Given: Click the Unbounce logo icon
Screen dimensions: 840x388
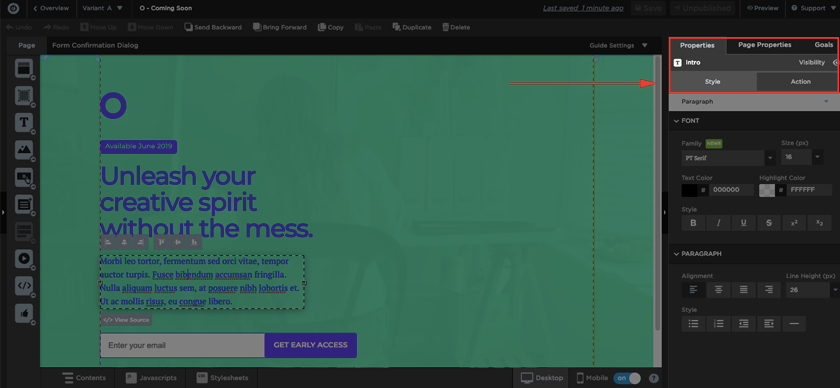Looking at the screenshot, I should 13,8.
